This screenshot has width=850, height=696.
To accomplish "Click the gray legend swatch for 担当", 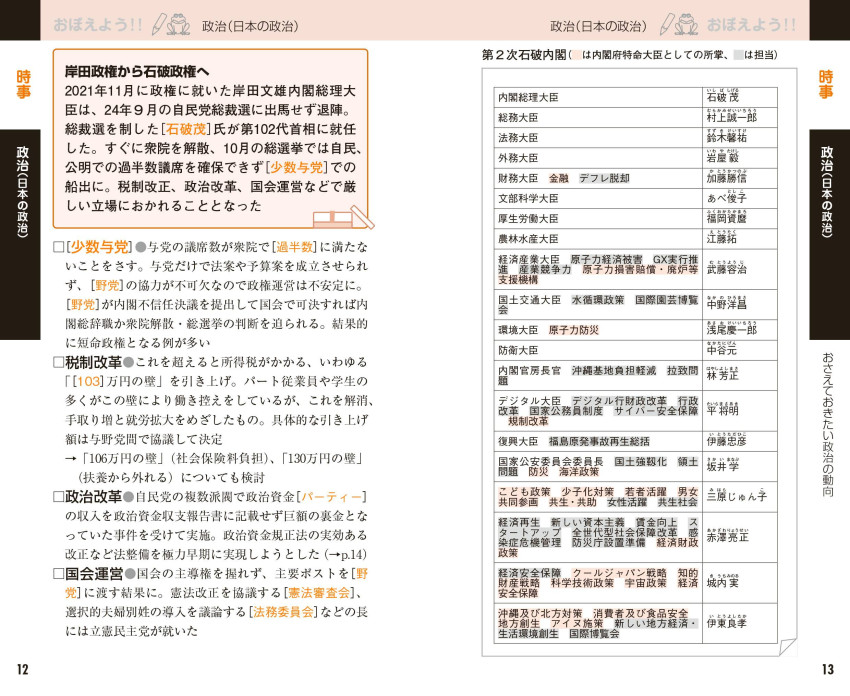I will (x=738, y=55).
